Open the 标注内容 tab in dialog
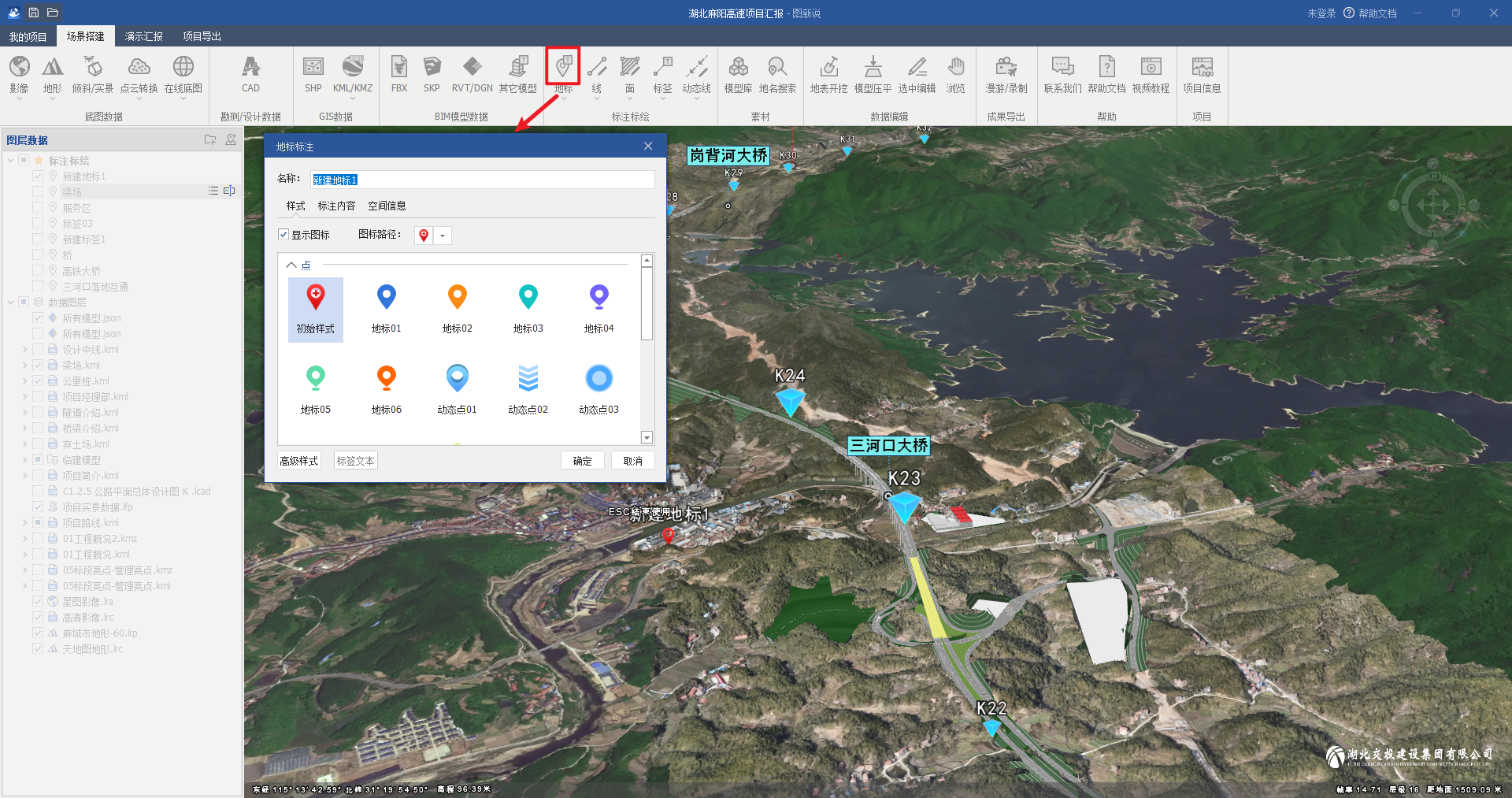1512x798 pixels. 336,206
